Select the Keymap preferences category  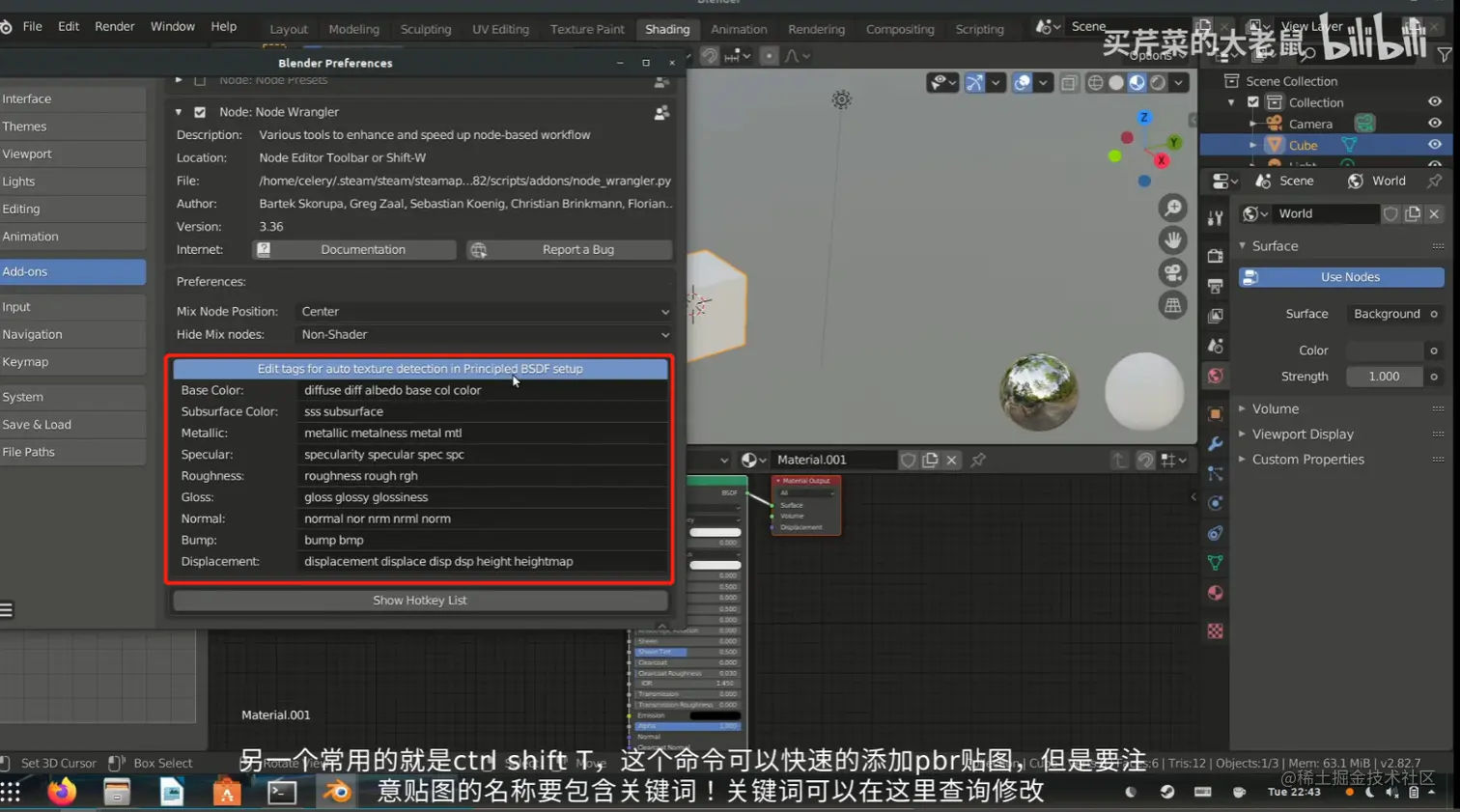tap(72, 362)
